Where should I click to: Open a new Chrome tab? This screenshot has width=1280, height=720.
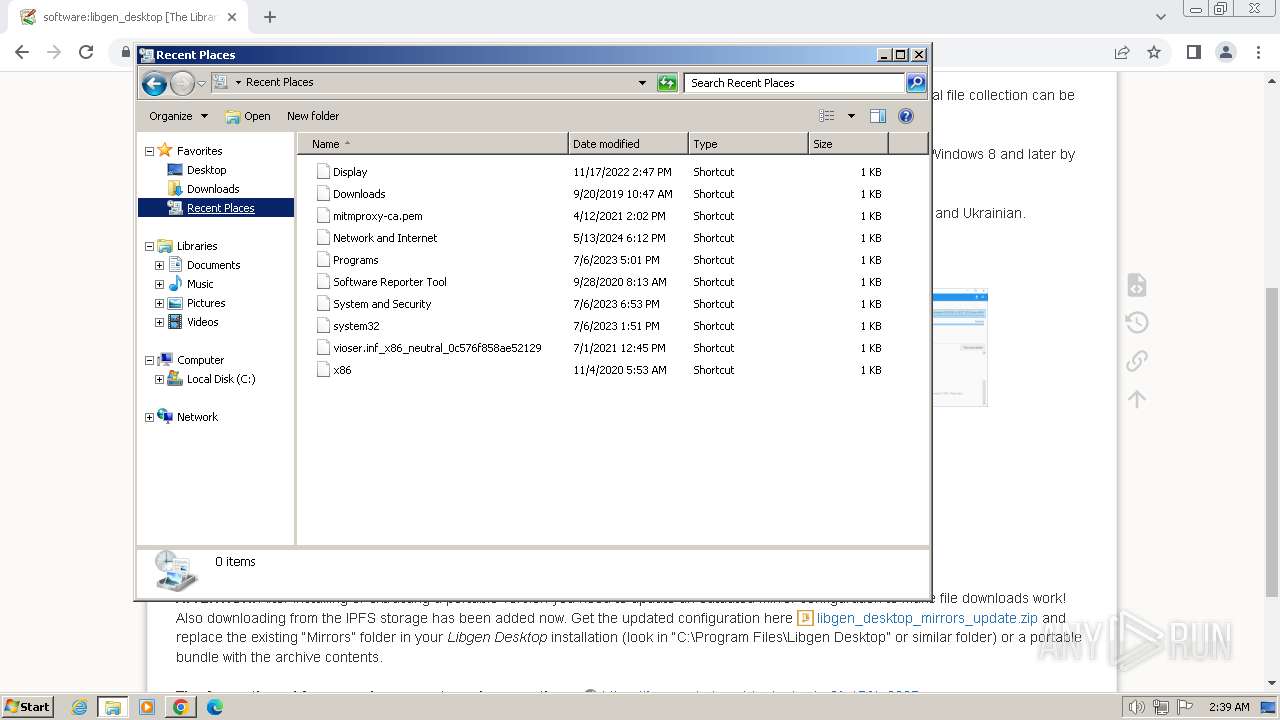click(x=270, y=17)
